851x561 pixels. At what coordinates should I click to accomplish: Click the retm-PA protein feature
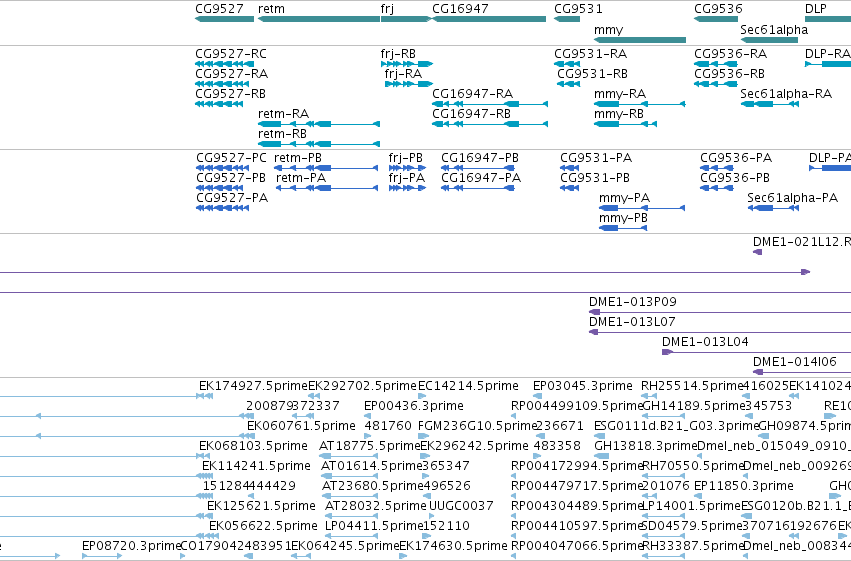click(327, 188)
